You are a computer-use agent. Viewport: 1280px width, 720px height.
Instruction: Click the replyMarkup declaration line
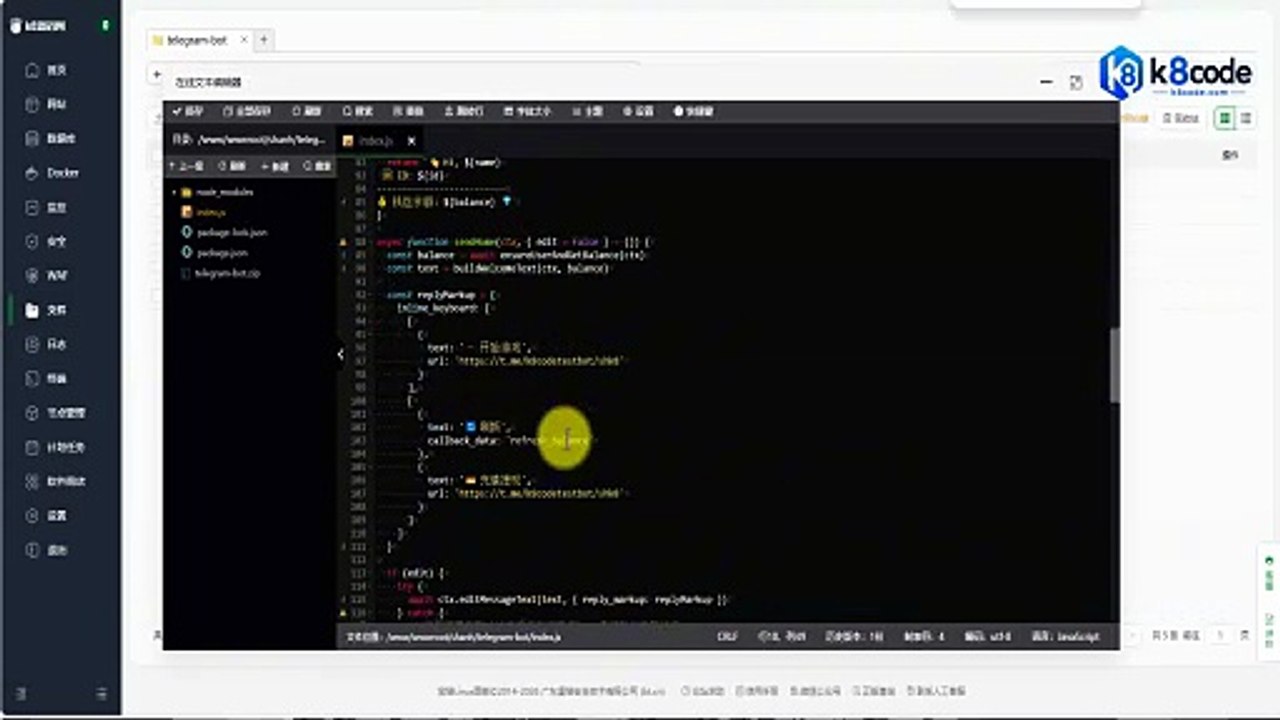point(442,295)
